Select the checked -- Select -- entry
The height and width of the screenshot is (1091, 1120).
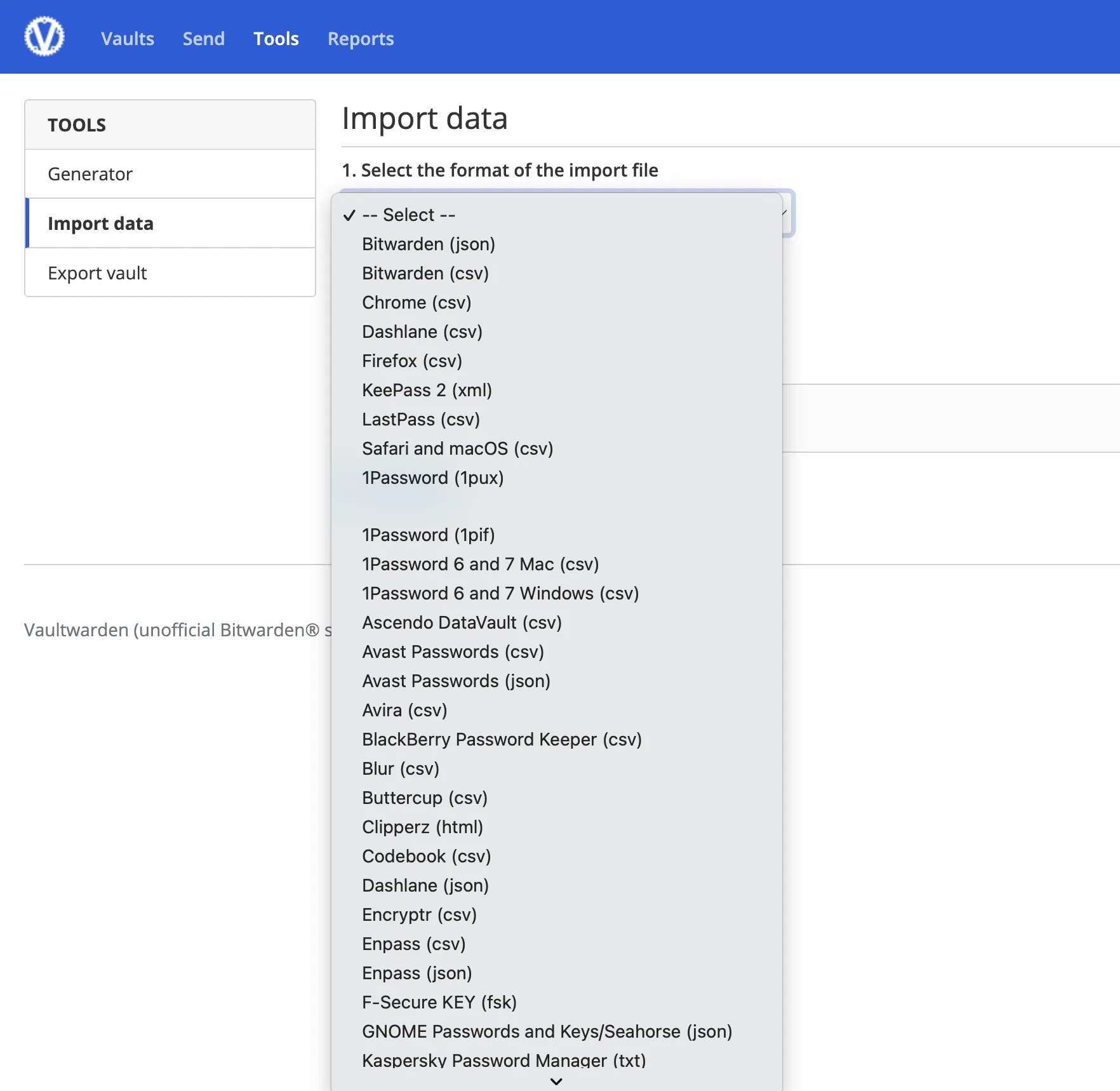pos(408,215)
